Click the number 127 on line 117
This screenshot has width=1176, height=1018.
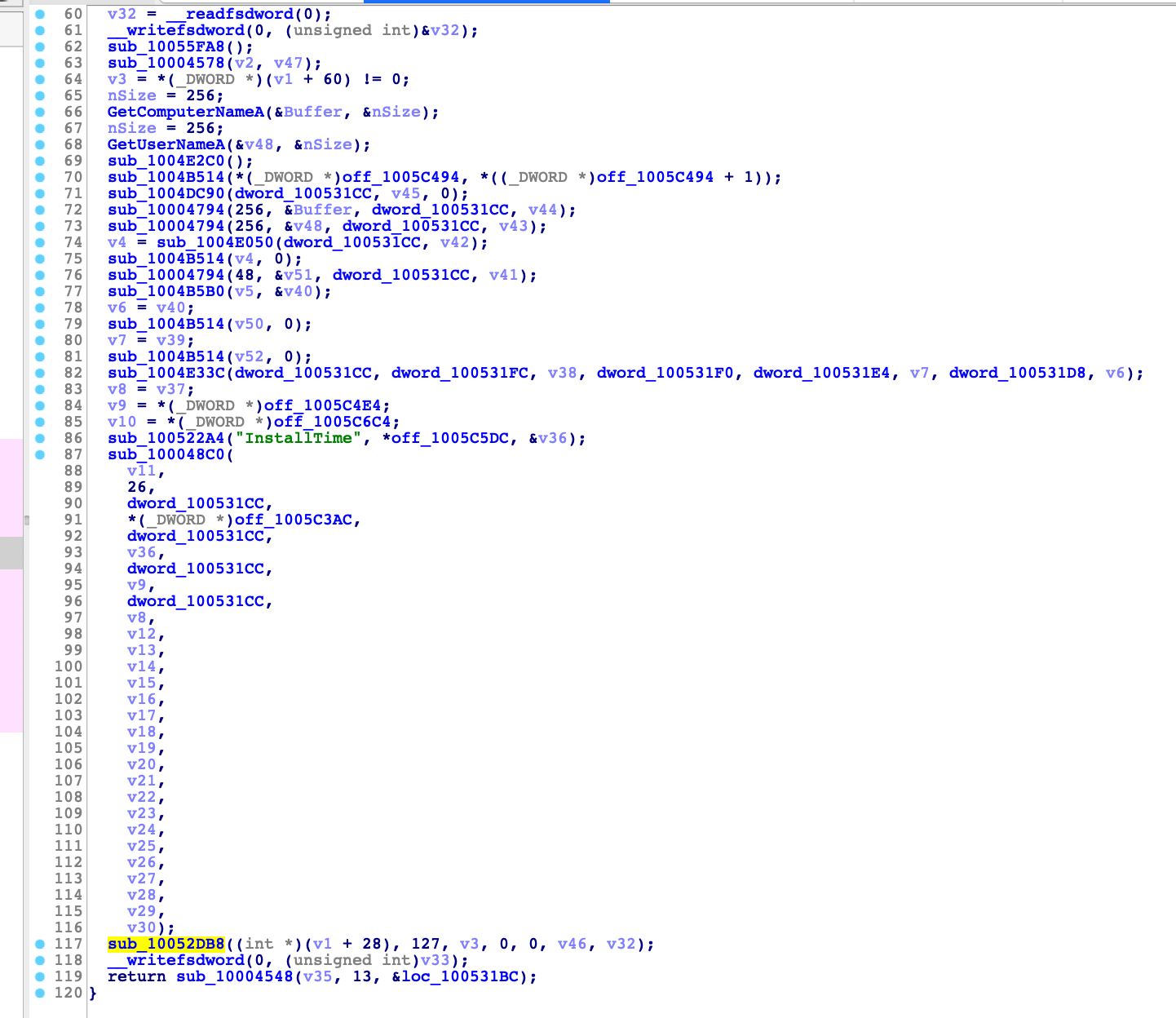(426, 944)
